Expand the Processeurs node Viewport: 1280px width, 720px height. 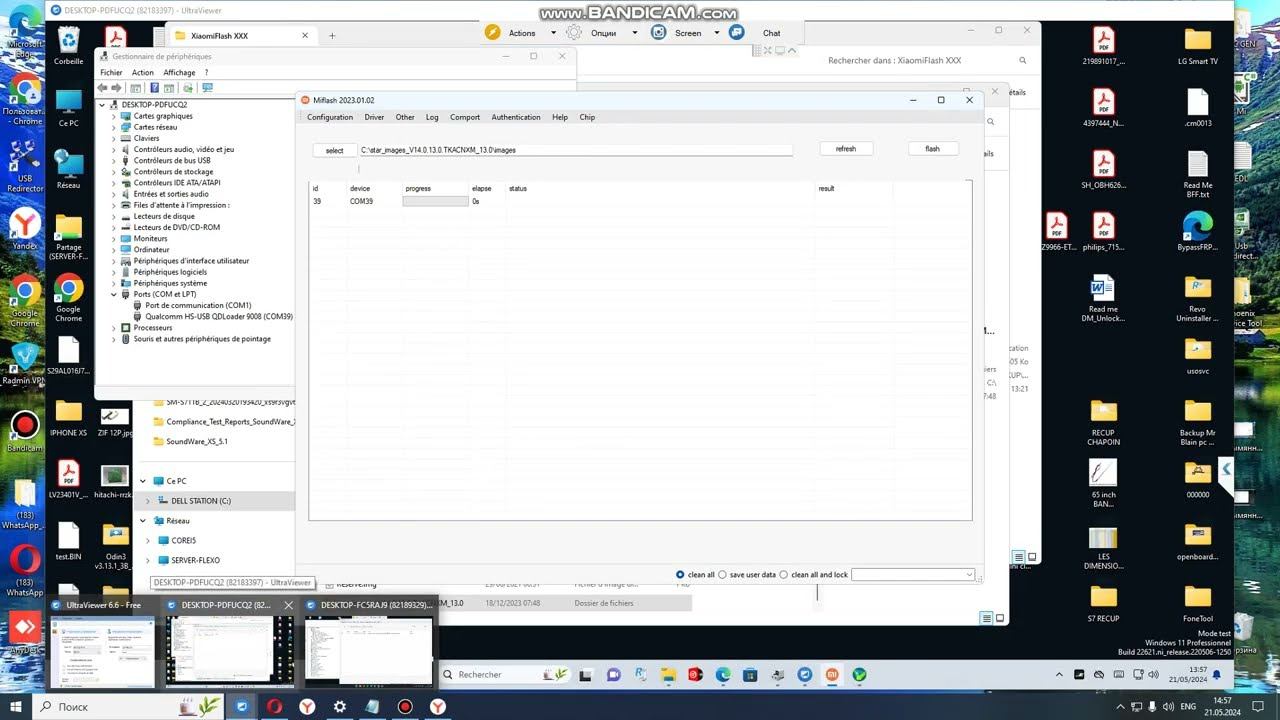[113, 327]
